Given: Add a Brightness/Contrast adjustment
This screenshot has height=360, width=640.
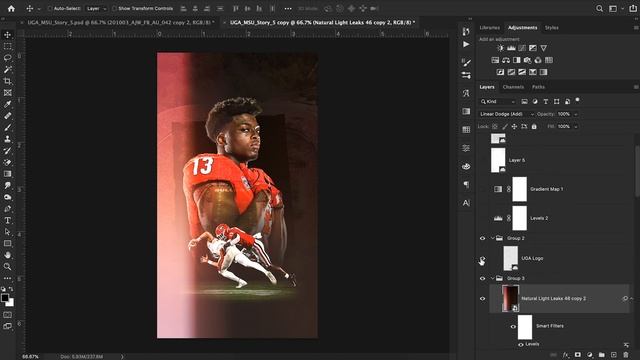Looking at the screenshot, I should [500, 48].
